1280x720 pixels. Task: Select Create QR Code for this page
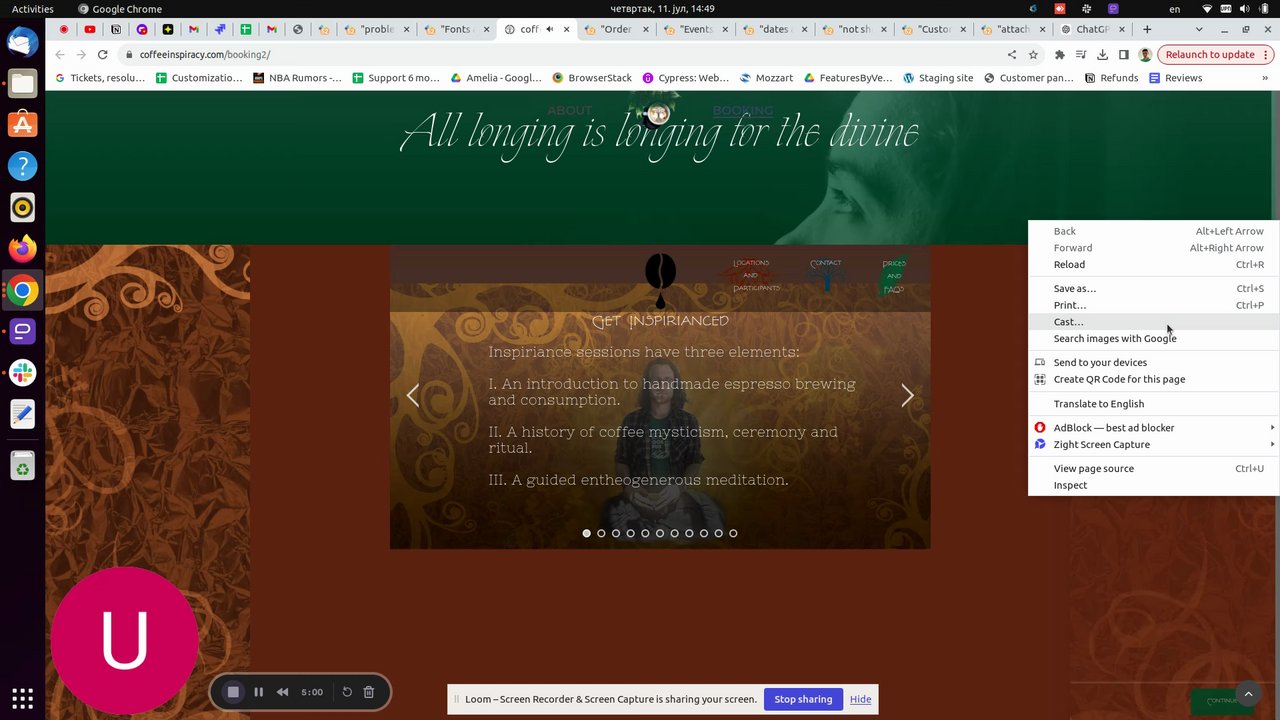pyautogui.click(x=1154, y=379)
